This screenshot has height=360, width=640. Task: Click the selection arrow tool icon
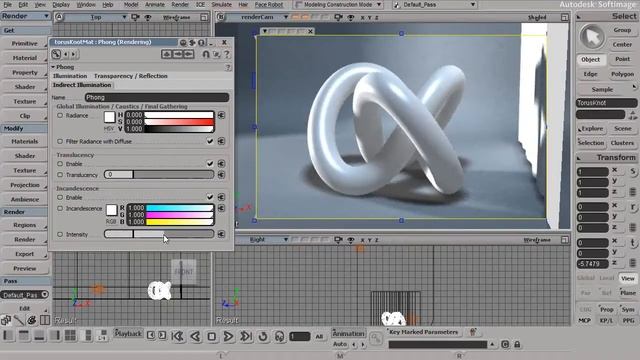click(x=592, y=37)
